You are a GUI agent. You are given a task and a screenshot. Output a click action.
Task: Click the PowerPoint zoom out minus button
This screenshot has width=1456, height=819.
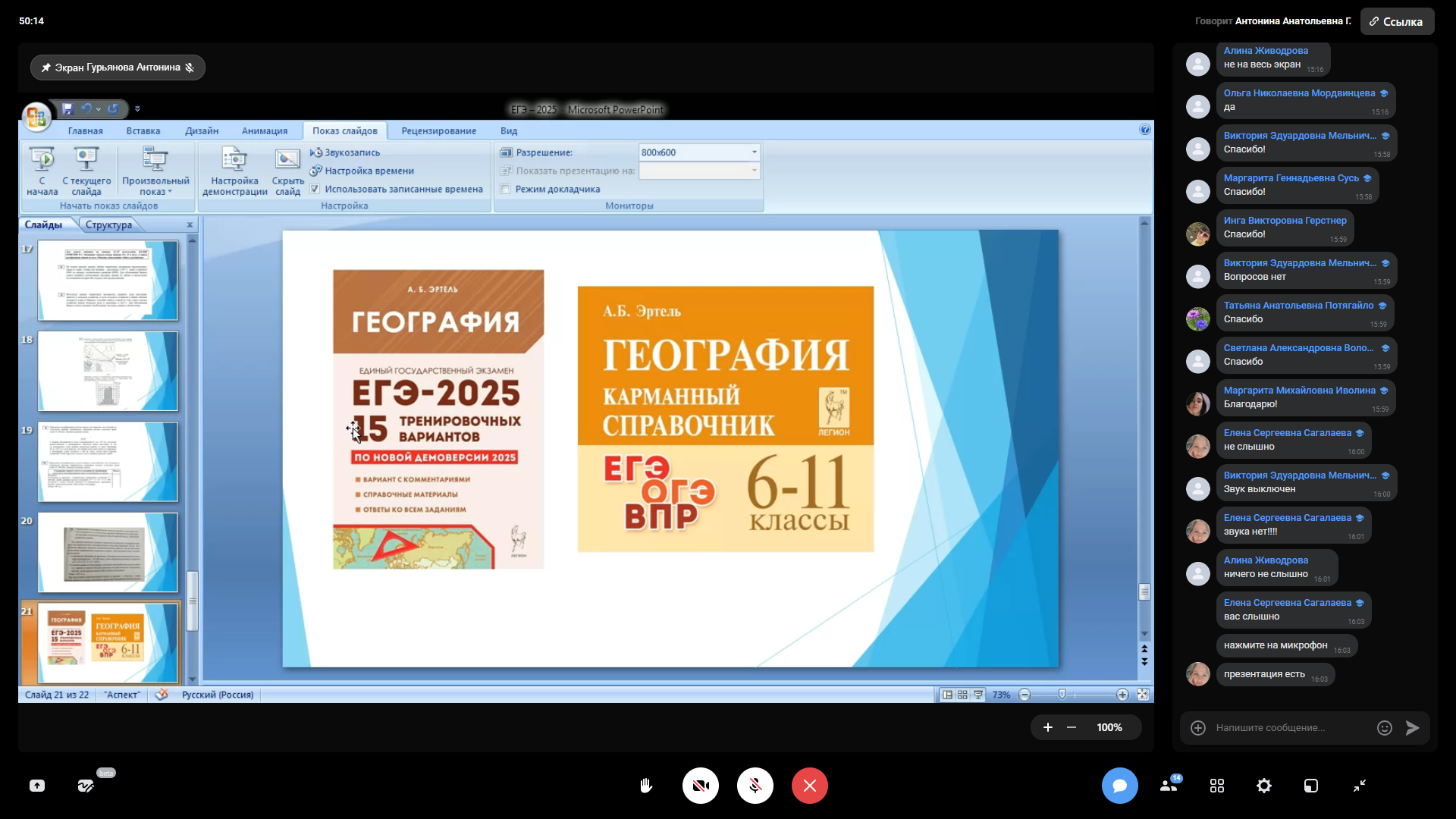point(1025,695)
